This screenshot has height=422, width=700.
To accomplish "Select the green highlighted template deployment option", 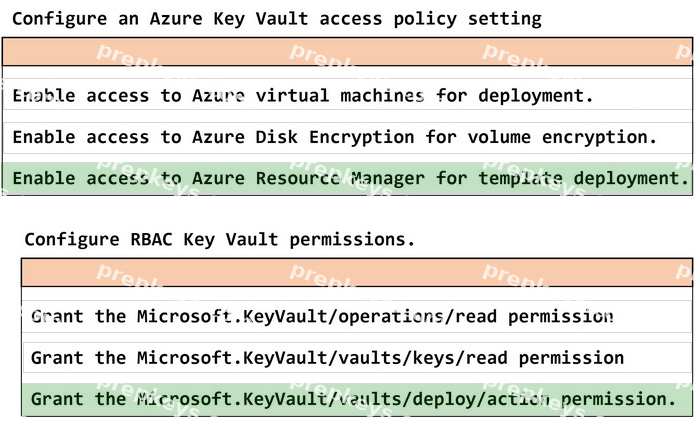I will coord(347,179).
